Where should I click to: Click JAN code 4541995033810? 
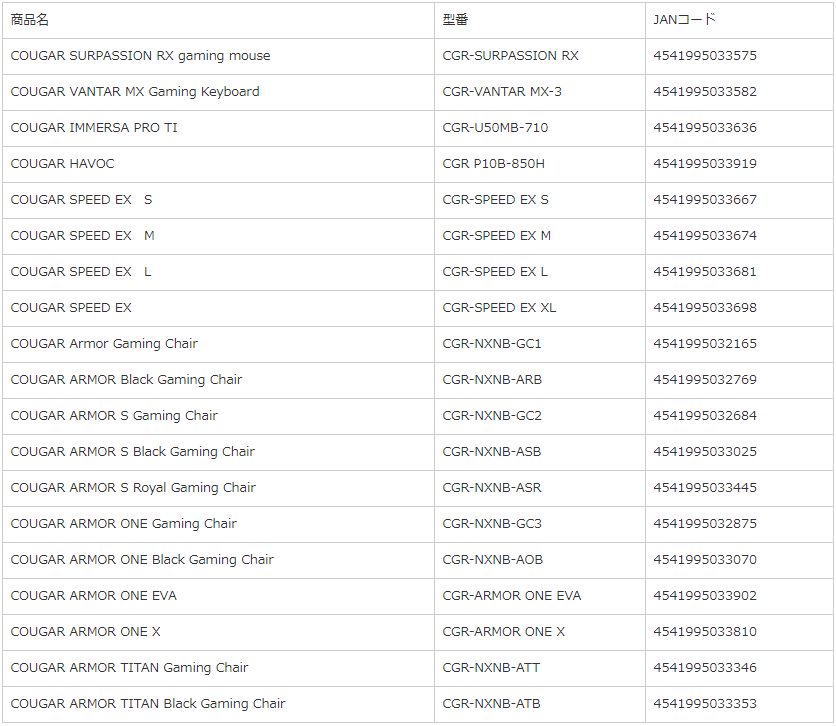[705, 632]
